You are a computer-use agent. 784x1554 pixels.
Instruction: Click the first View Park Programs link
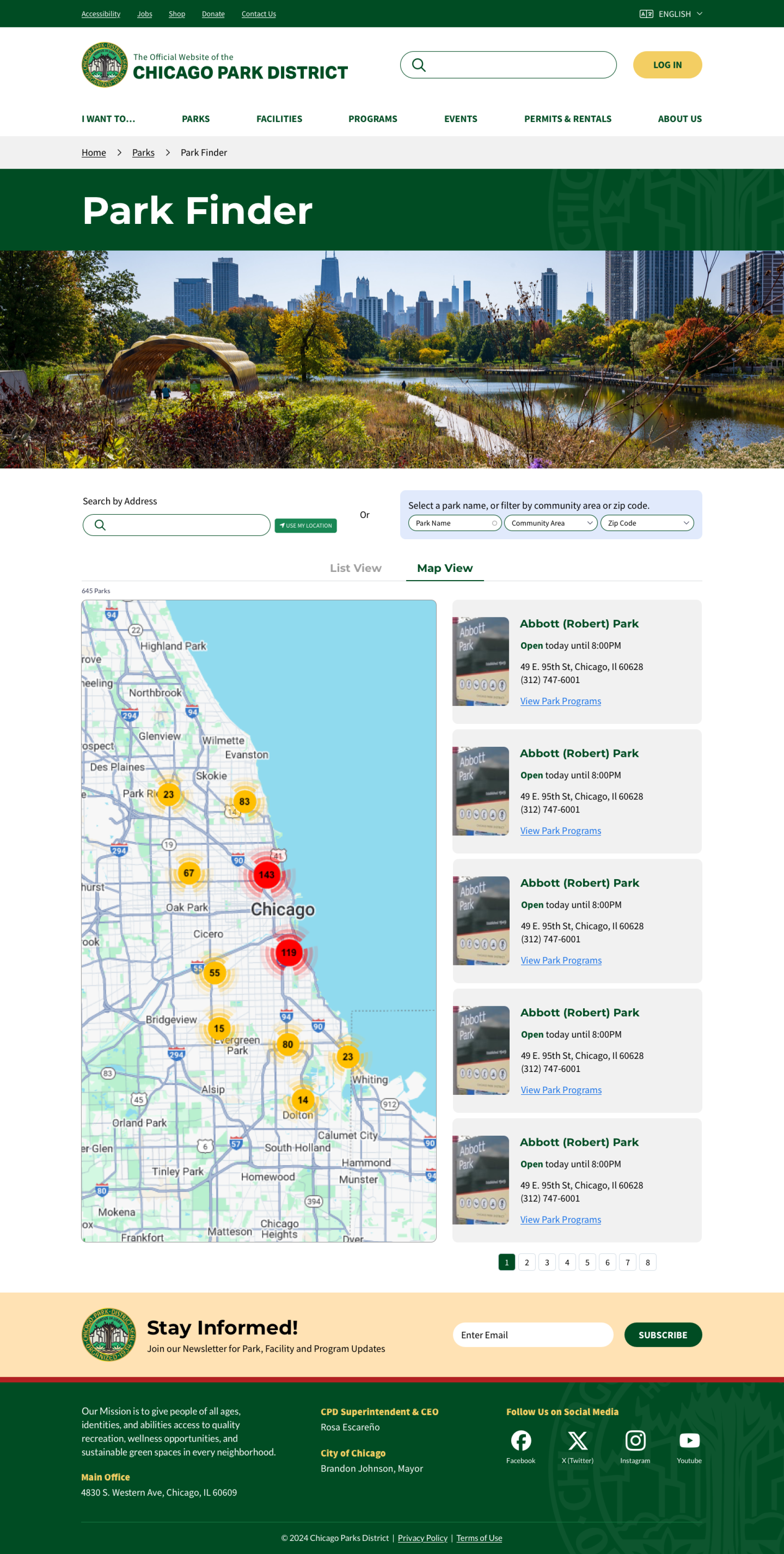coord(560,701)
